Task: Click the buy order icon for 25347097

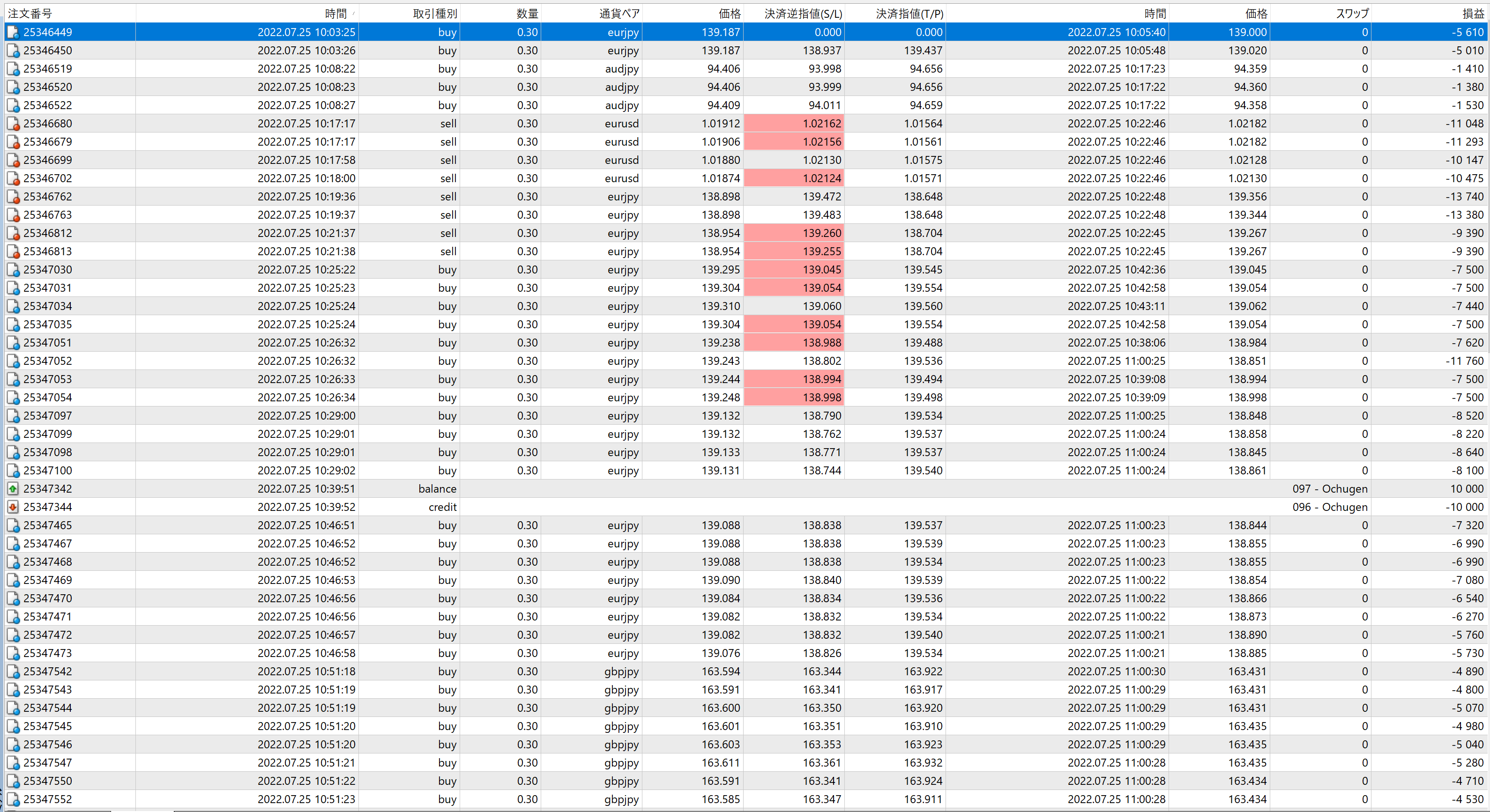Action: pos(13,415)
